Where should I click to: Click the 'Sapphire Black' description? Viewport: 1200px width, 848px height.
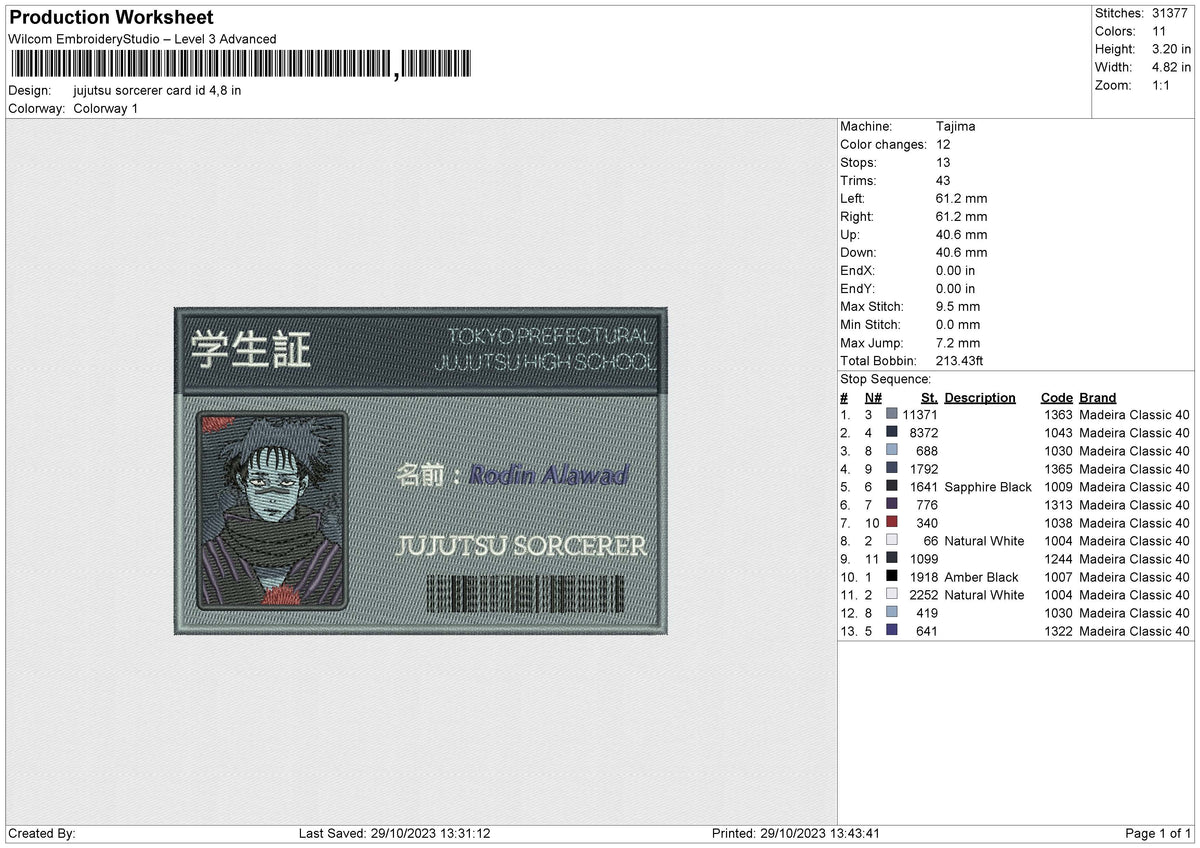[988, 487]
